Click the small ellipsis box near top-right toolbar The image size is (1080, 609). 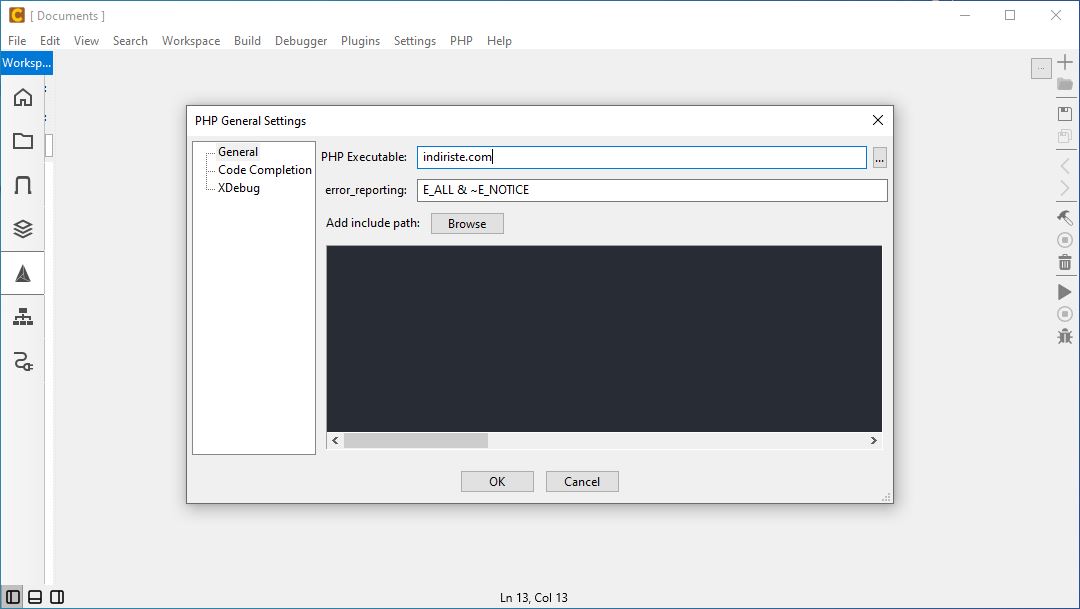click(1041, 68)
